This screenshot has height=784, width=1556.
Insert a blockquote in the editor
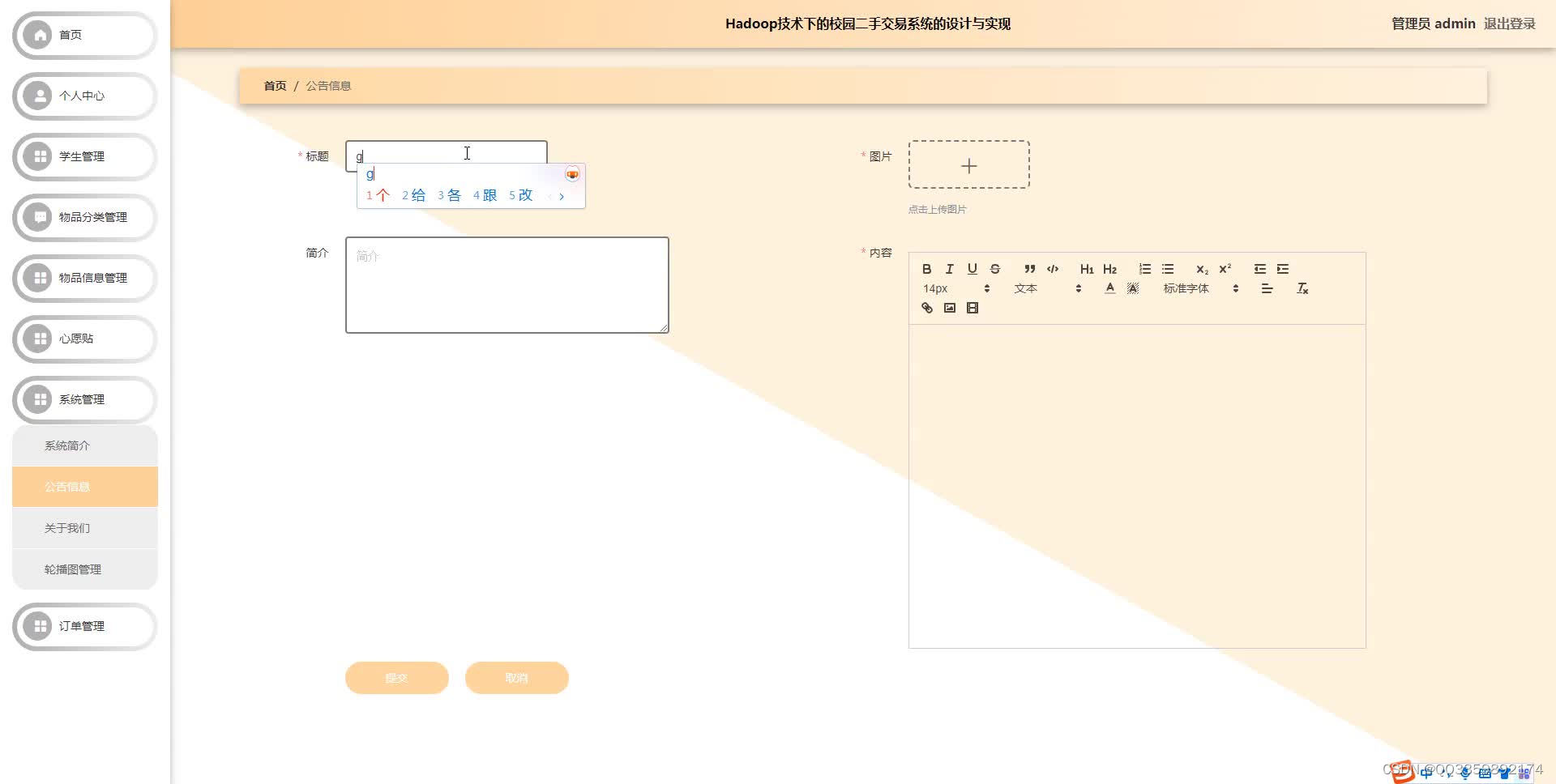coord(1029,269)
